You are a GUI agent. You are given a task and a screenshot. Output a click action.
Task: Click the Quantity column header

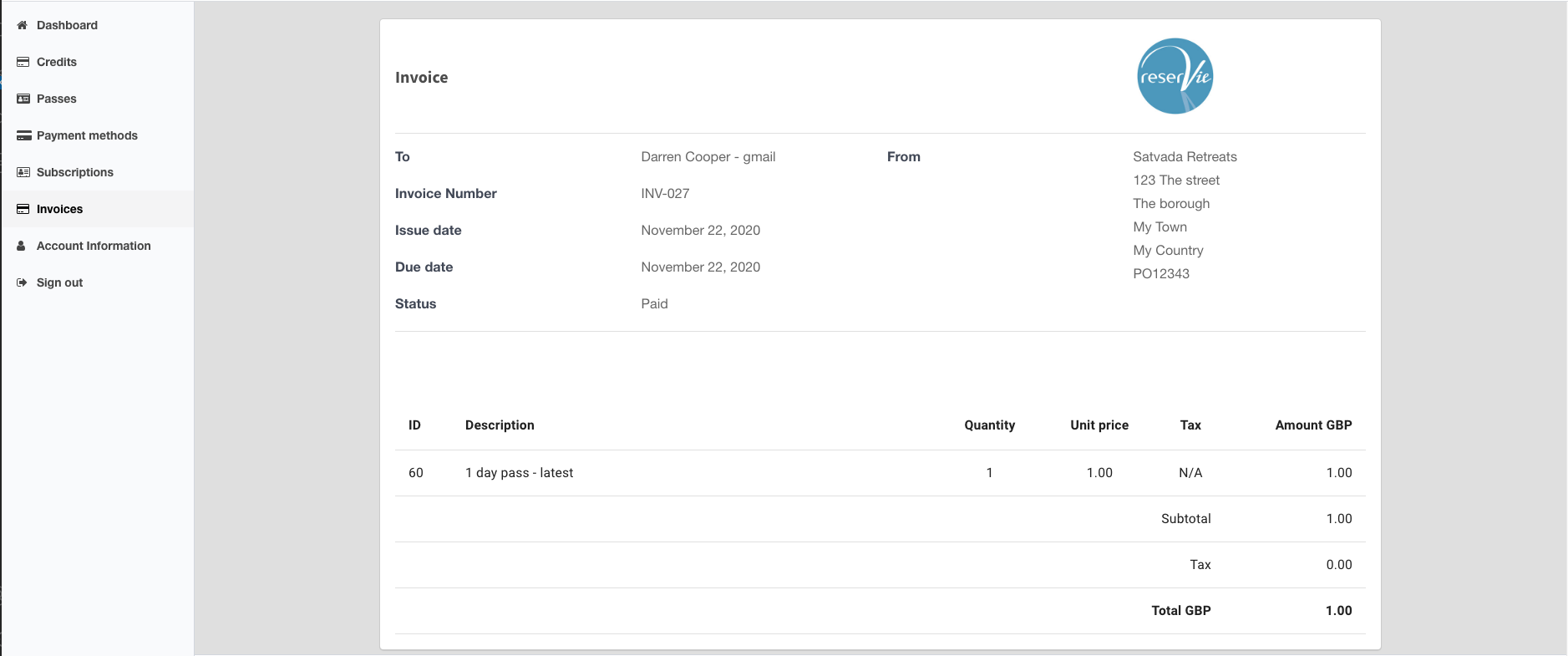(989, 425)
